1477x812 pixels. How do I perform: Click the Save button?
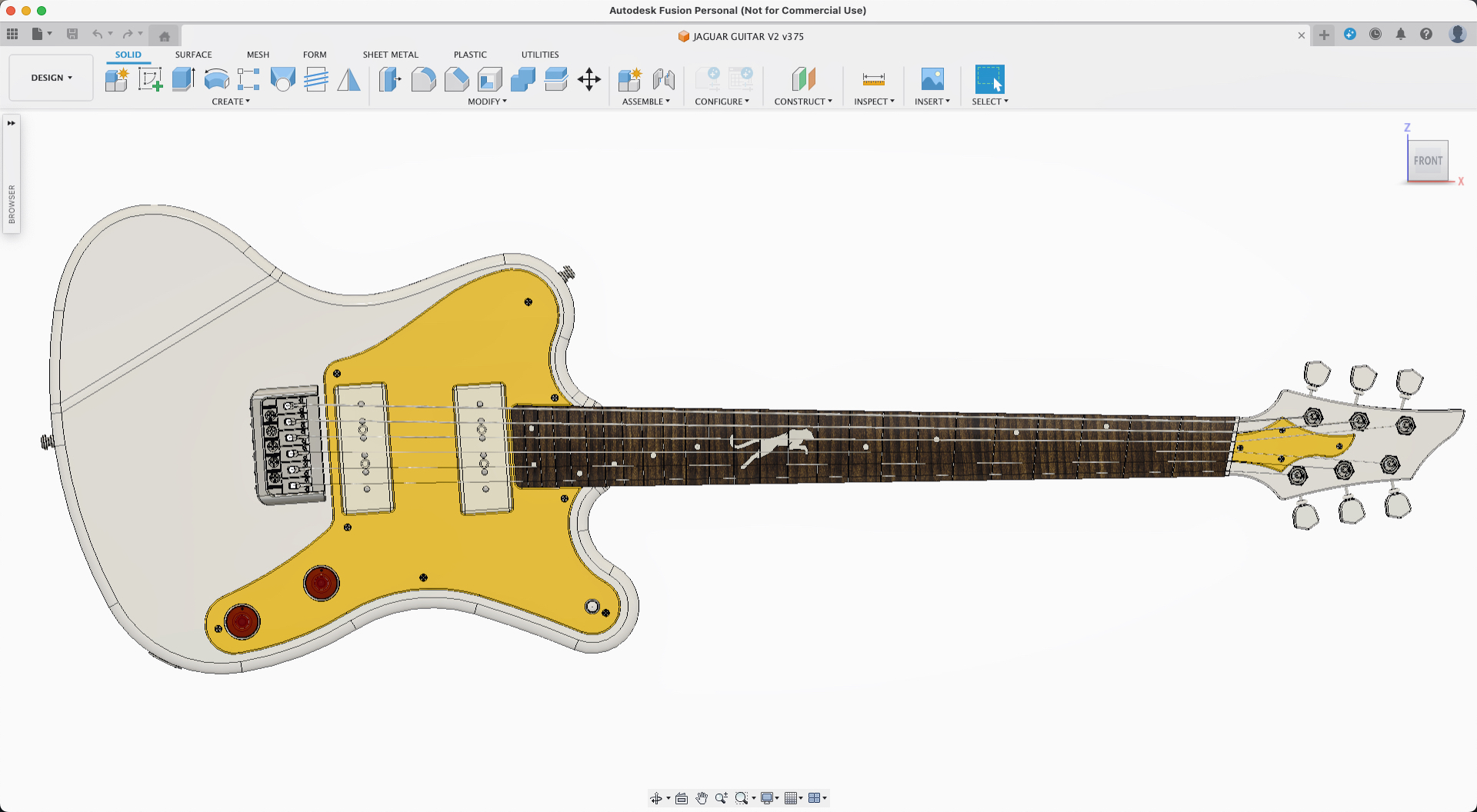[x=72, y=34]
